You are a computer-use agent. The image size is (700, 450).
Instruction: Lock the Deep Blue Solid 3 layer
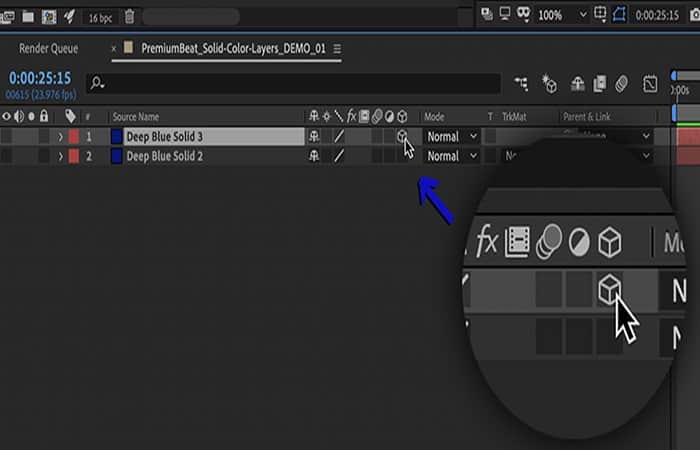[44, 137]
